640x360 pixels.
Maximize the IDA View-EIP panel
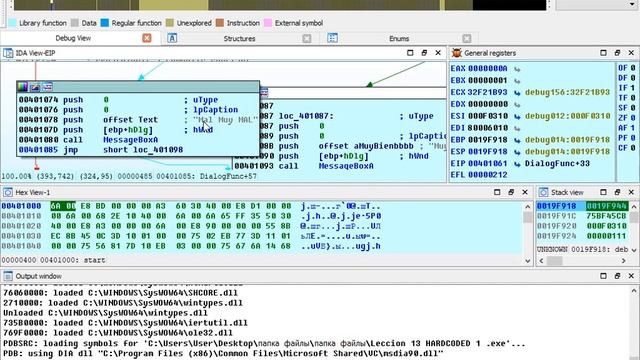coord(410,53)
